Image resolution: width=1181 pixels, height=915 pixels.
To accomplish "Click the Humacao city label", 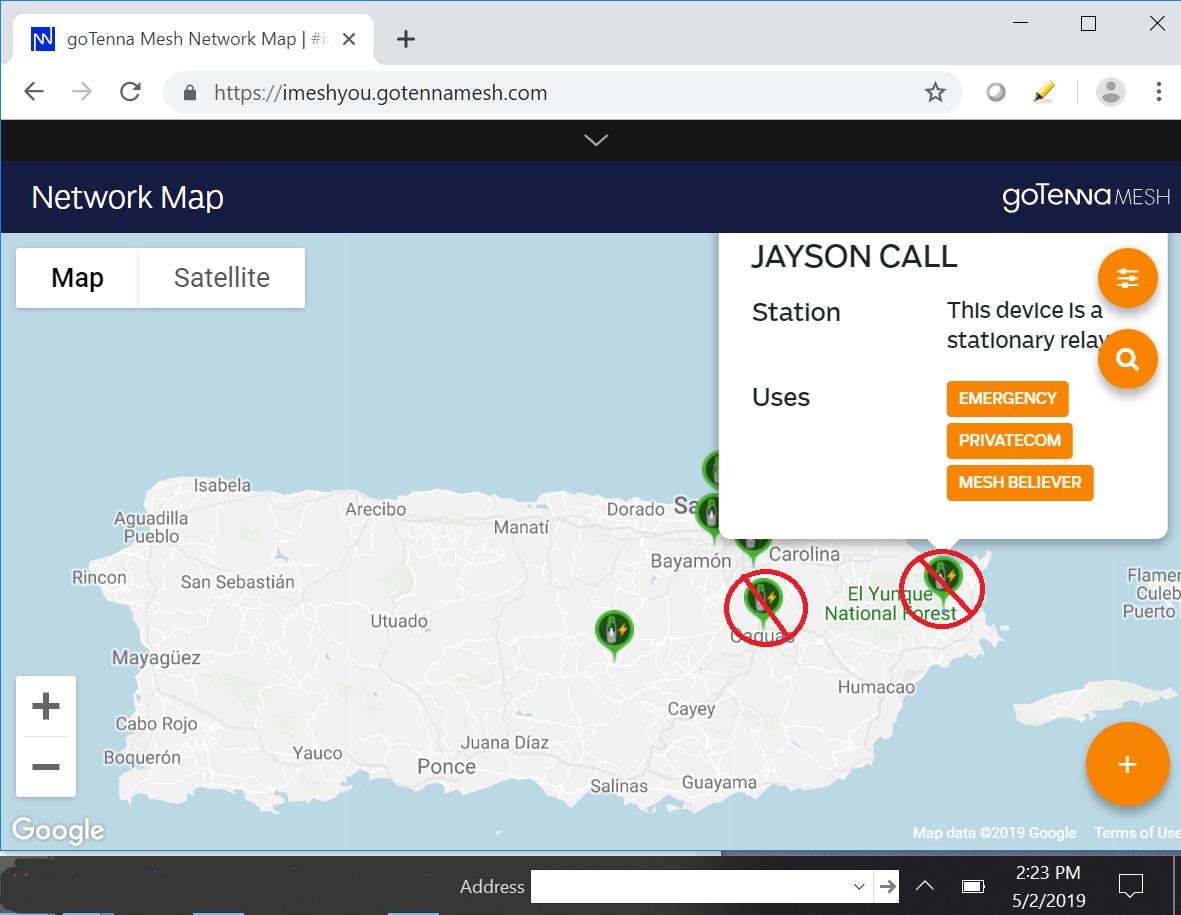I will click(x=876, y=687).
